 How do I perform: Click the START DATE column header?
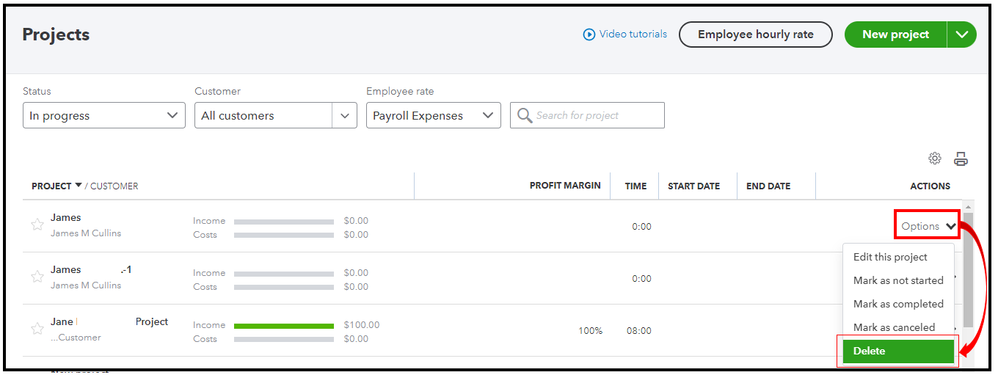tap(694, 187)
